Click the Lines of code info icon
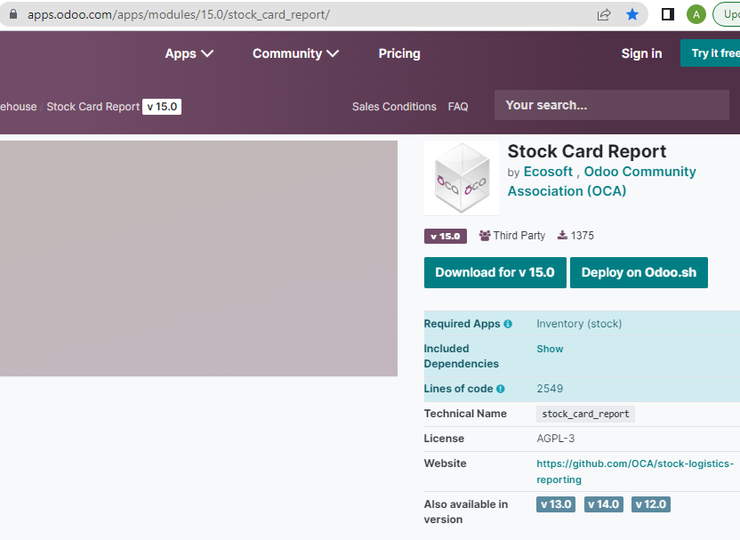The height and width of the screenshot is (540, 740). click(501, 389)
